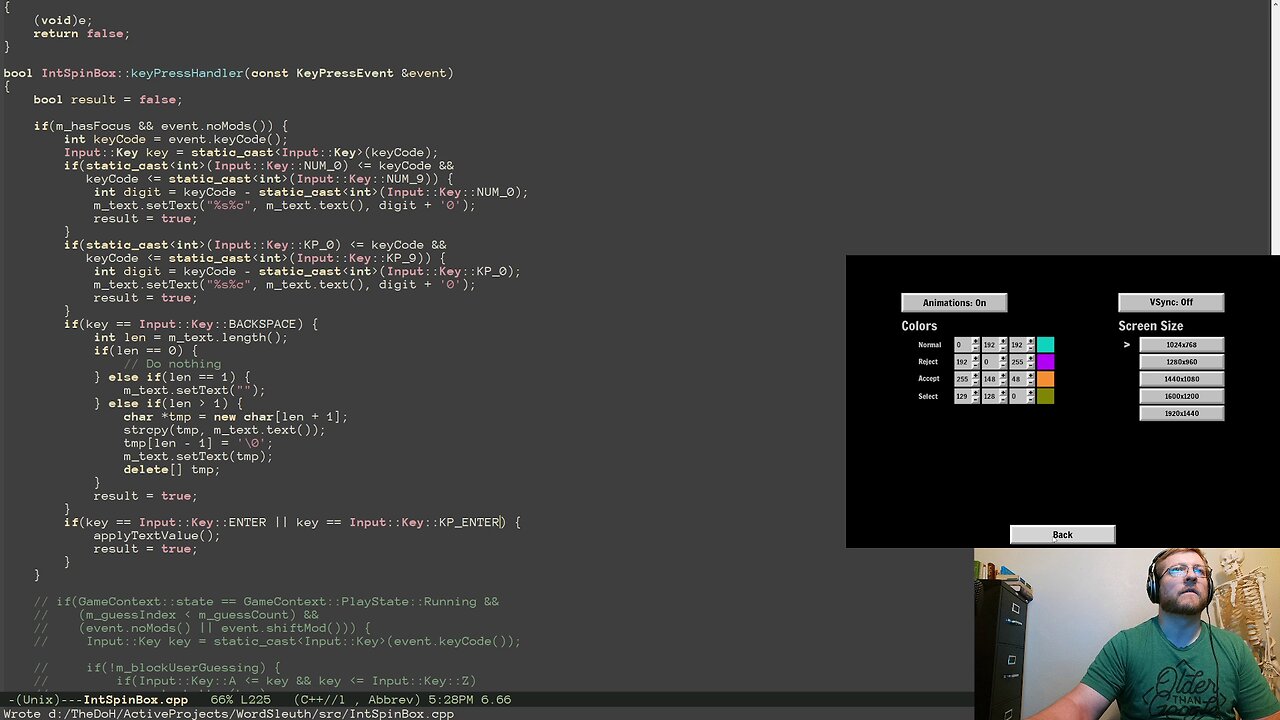
Task: Select the 1024x768 screen size
Action: pos(1182,344)
